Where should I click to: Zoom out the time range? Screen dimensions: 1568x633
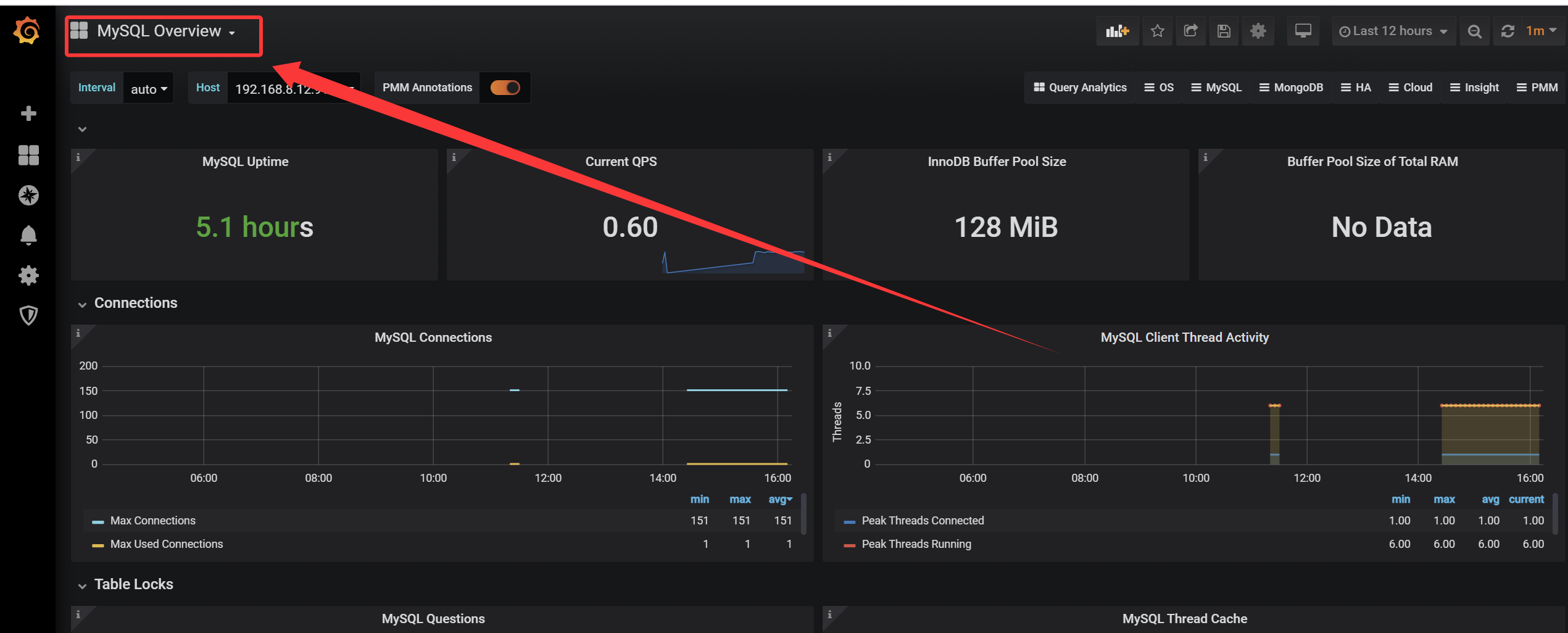click(x=1475, y=31)
